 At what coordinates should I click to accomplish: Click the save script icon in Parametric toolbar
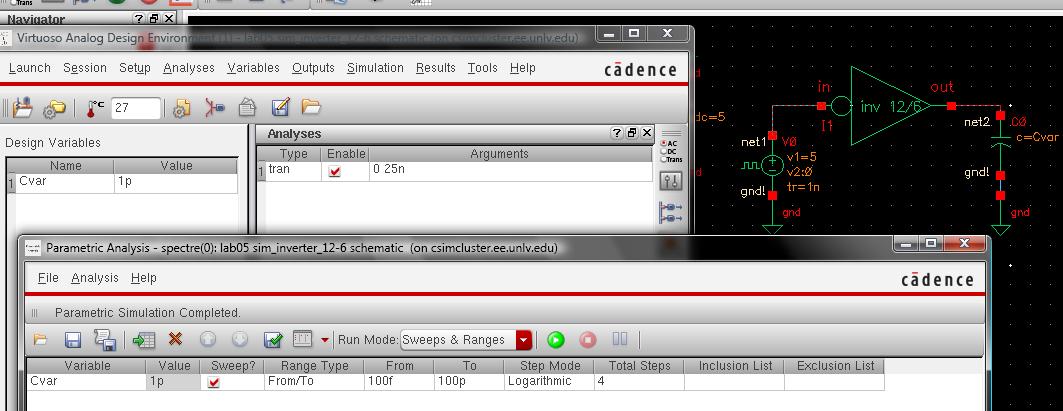104,340
